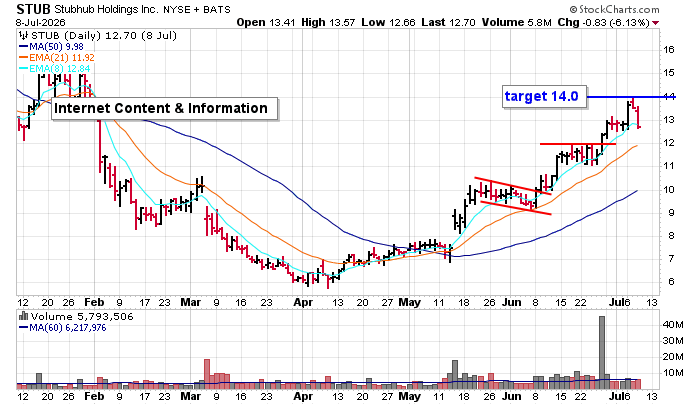Screen dimensions: 700x405
Task: Select the 'Internet Content & Information' label box
Action: point(164,109)
